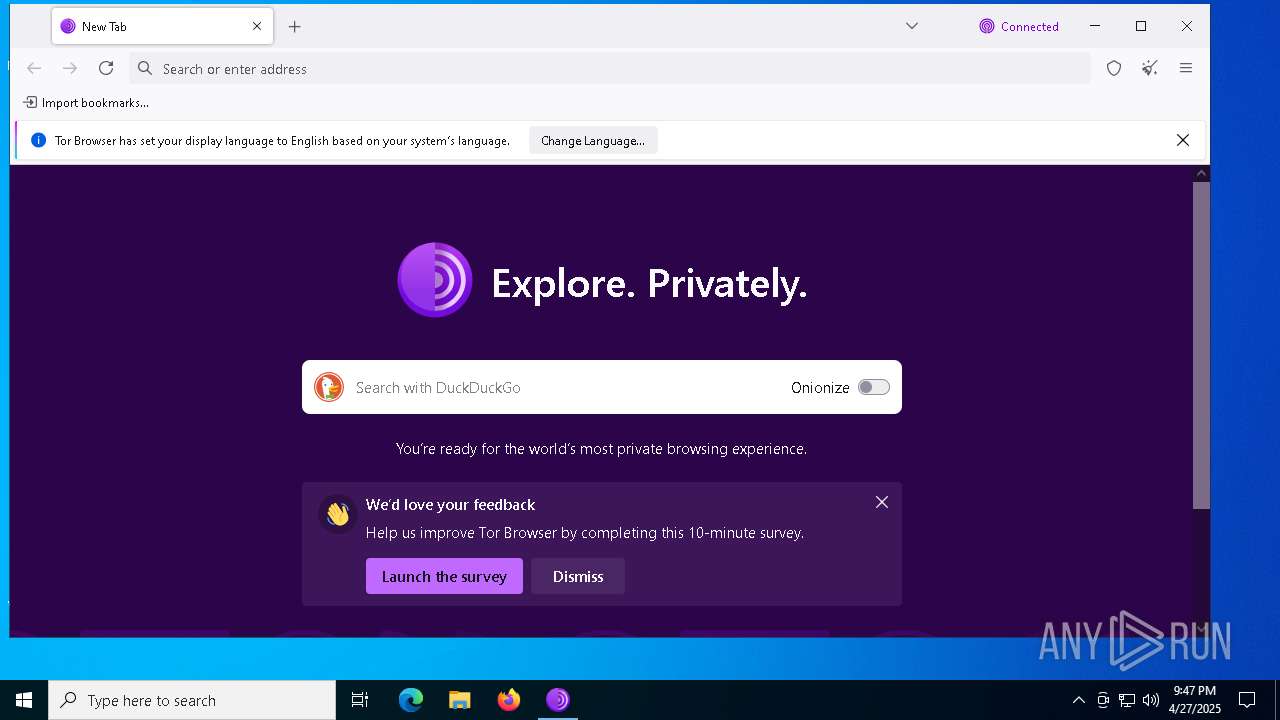The width and height of the screenshot is (1280, 720).
Task: Focus the Search or enter address bar
Action: pos(610,68)
